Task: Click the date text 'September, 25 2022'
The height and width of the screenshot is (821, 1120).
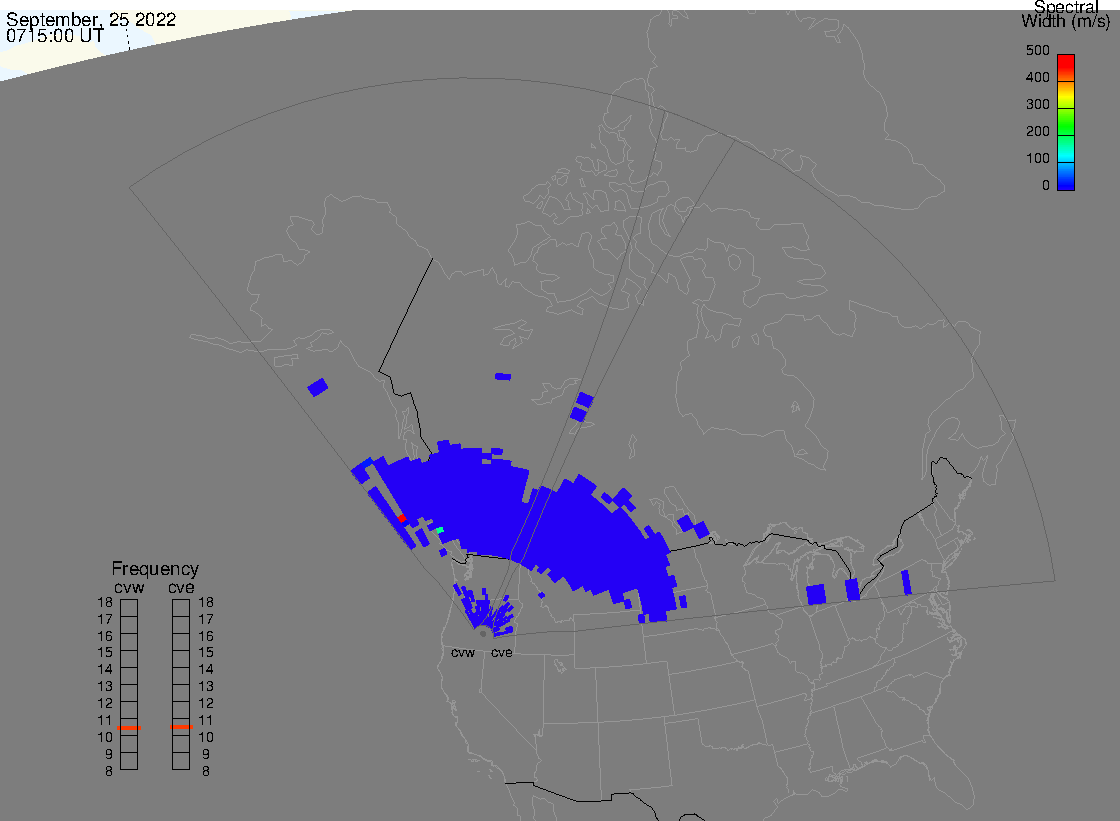Action: 91,19
